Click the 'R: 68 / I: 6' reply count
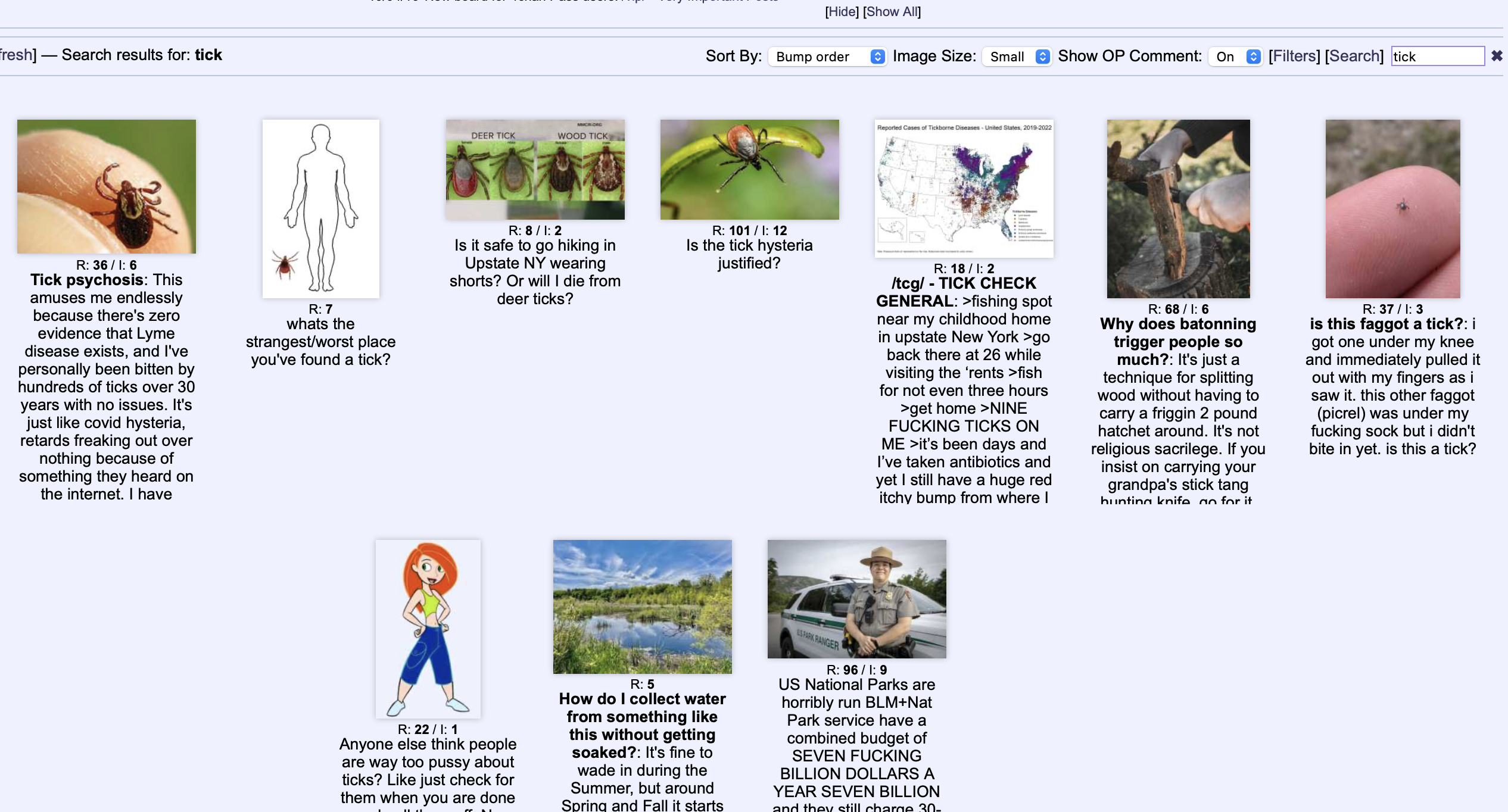The height and width of the screenshot is (812, 1508). tap(1179, 309)
